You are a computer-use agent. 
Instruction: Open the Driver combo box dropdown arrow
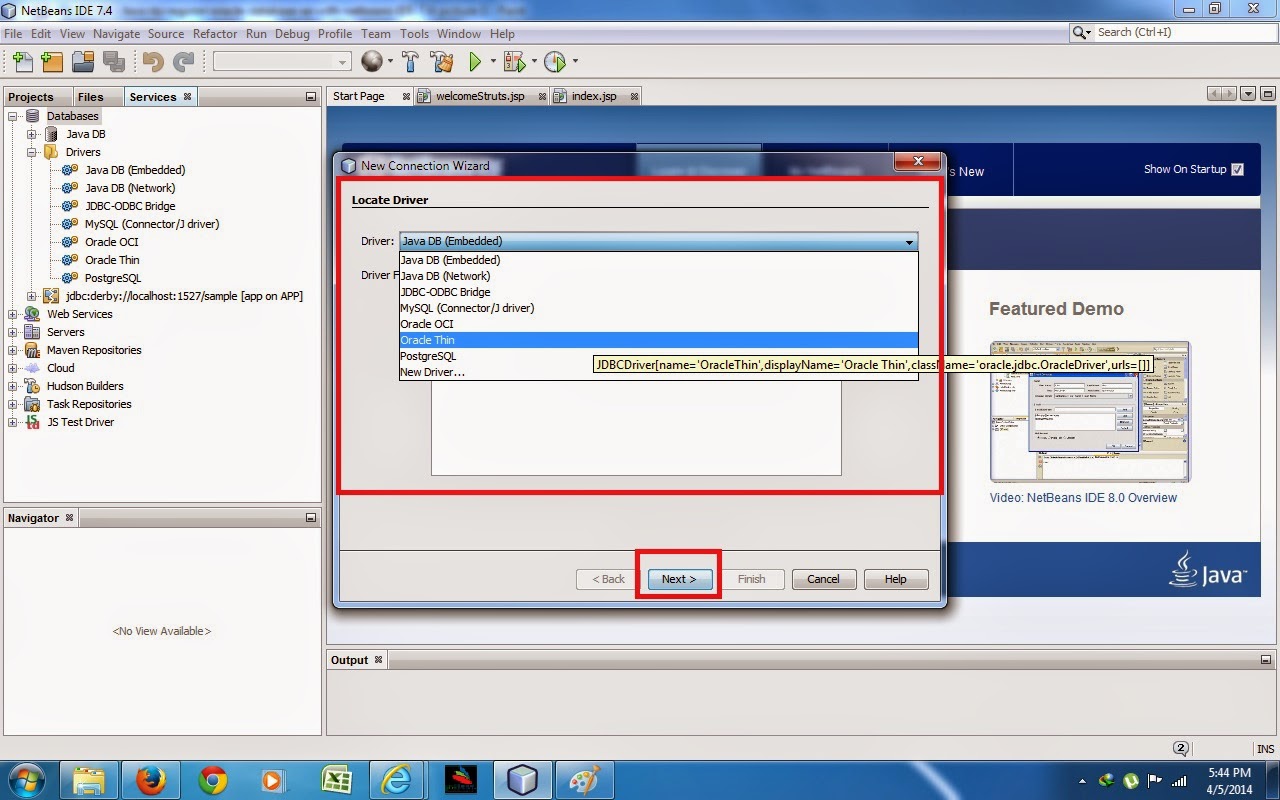(909, 242)
